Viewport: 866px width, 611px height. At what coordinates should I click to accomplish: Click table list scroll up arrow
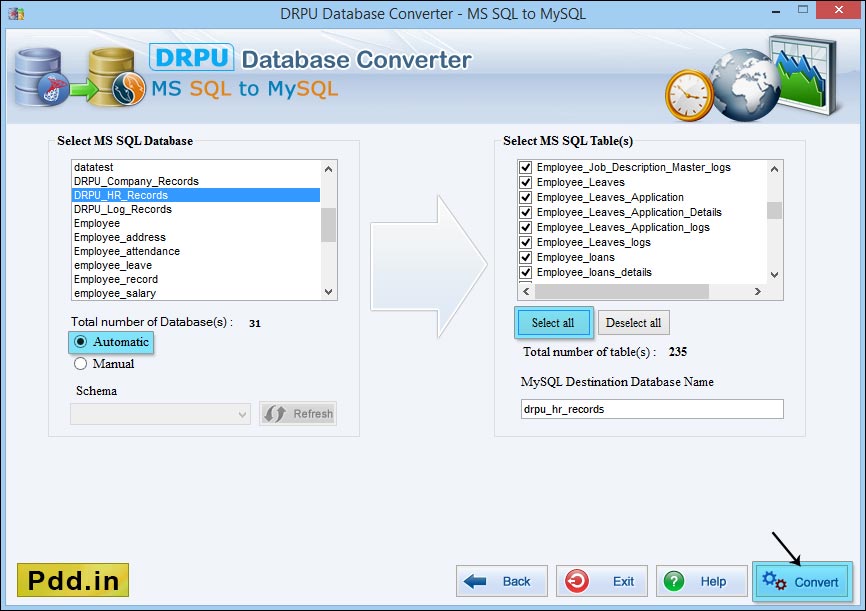tap(774, 168)
